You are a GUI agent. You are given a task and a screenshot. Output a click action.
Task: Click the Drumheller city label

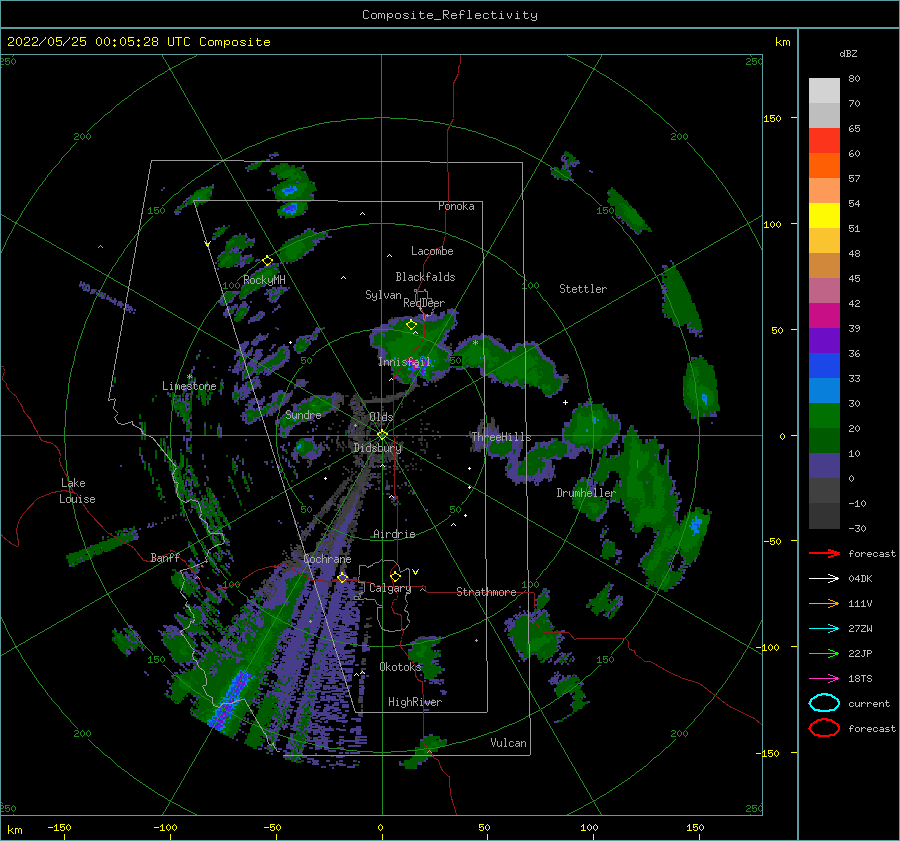point(585,493)
